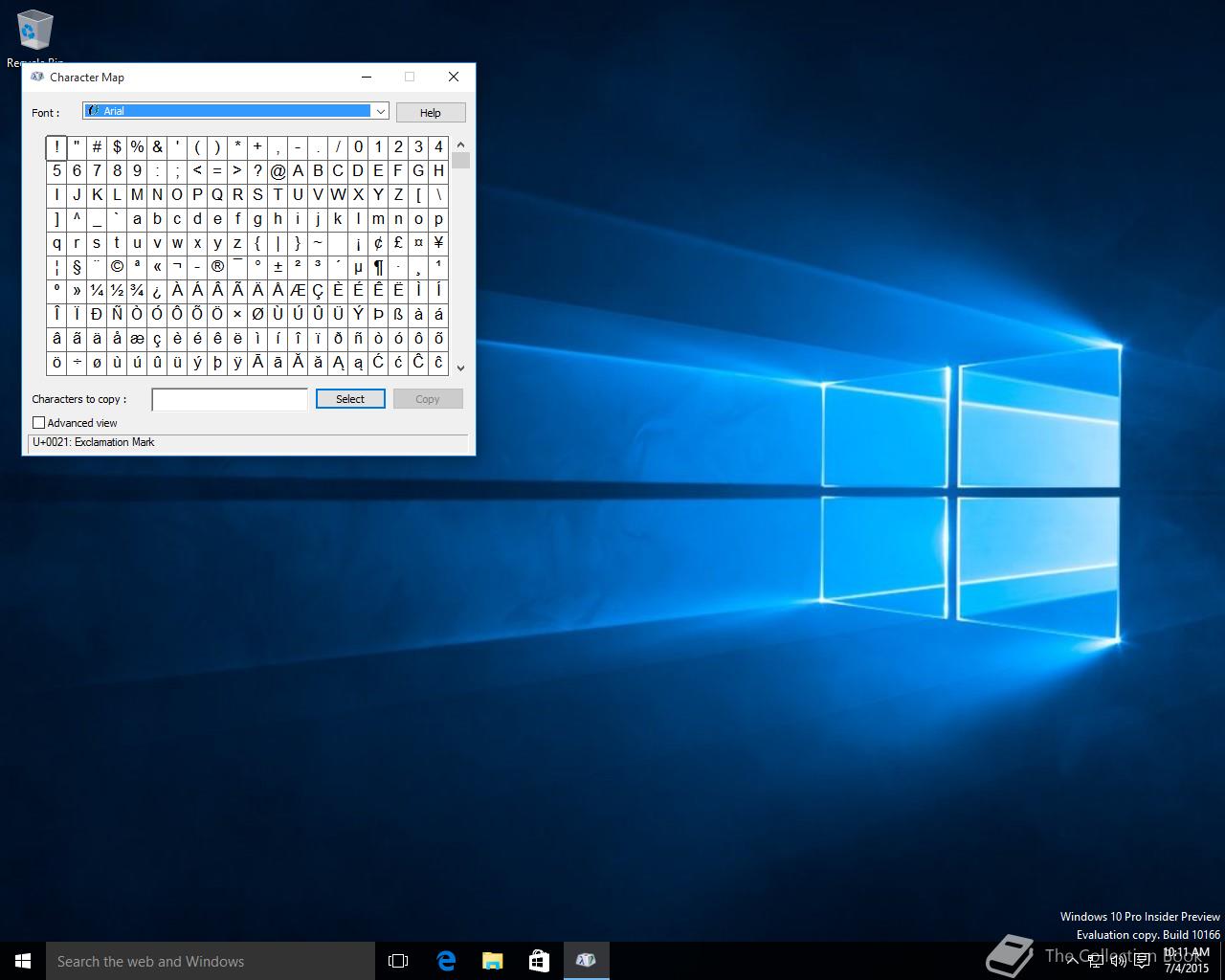Click the Help button
The height and width of the screenshot is (980, 1225).
pyautogui.click(x=431, y=113)
